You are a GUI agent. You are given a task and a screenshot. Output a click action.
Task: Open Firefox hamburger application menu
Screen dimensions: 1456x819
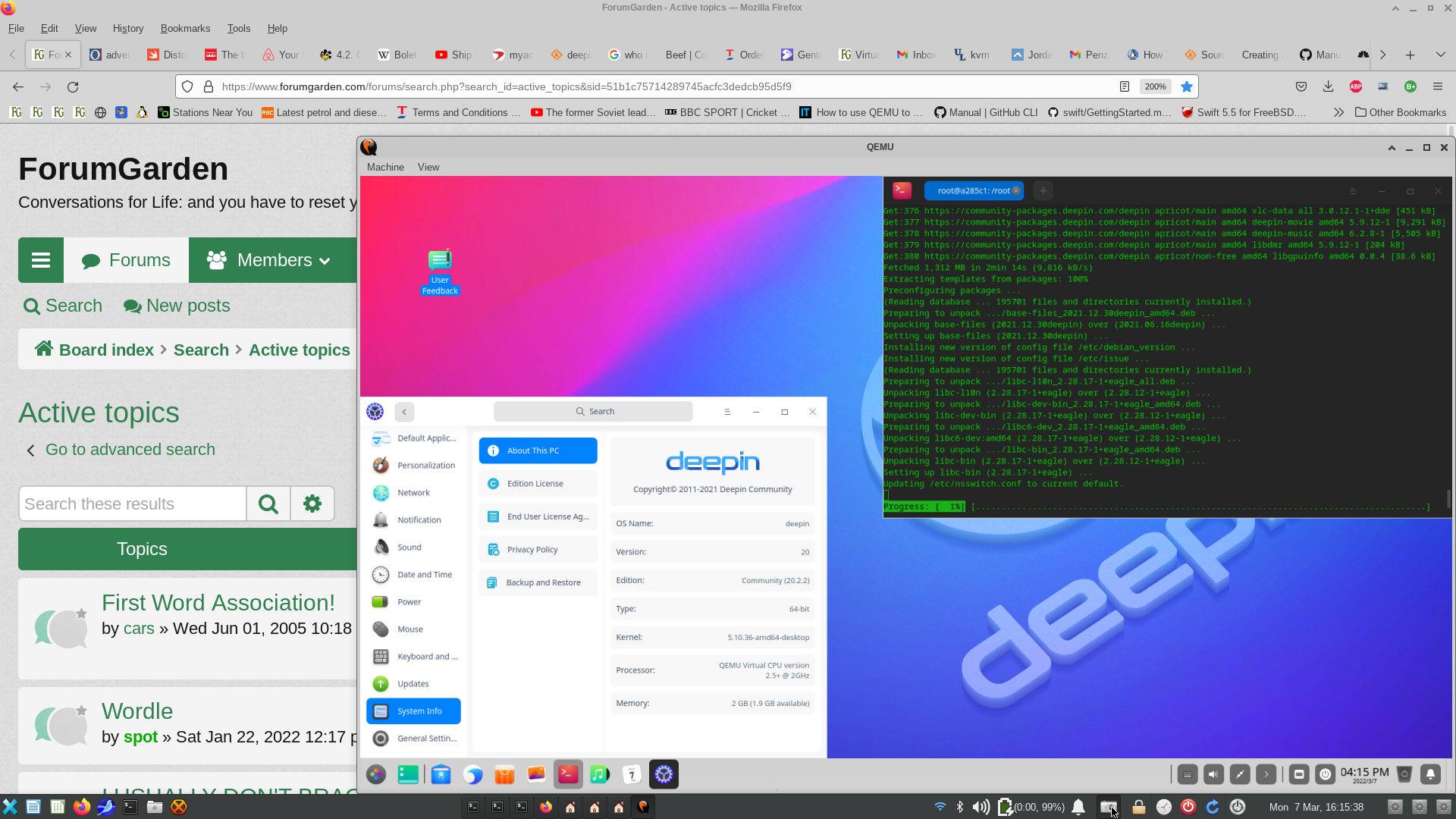click(1438, 87)
